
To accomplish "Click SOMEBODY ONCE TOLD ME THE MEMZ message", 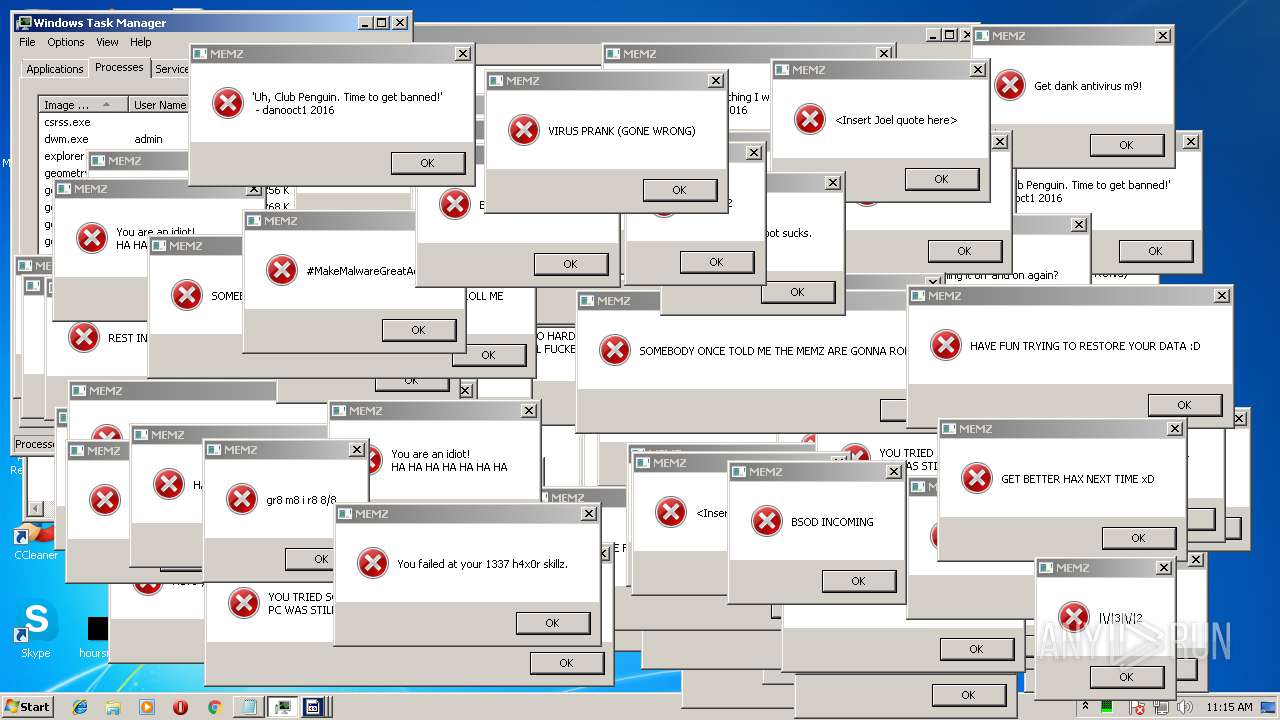I will pyautogui.click(x=772, y=351).
